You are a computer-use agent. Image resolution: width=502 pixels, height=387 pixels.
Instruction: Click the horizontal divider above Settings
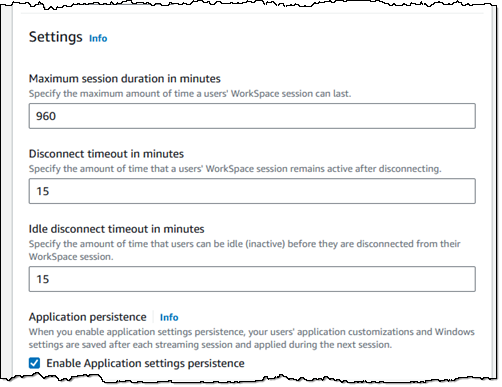(252, 13)
